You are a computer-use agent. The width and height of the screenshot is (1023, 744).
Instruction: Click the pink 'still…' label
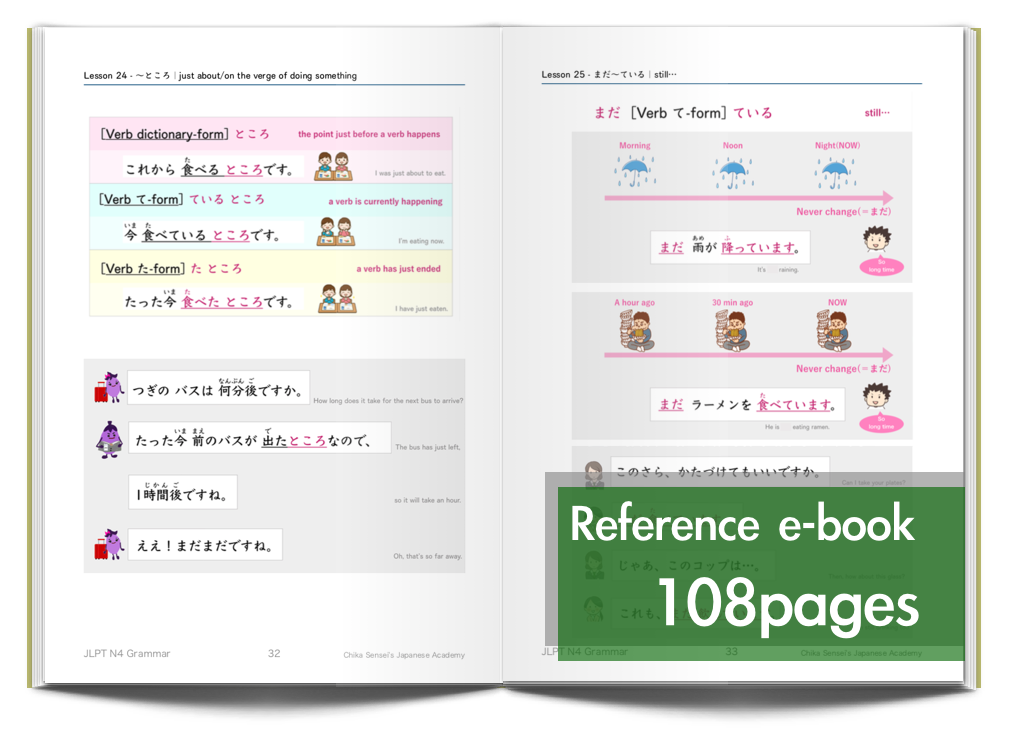coord(877,113)
